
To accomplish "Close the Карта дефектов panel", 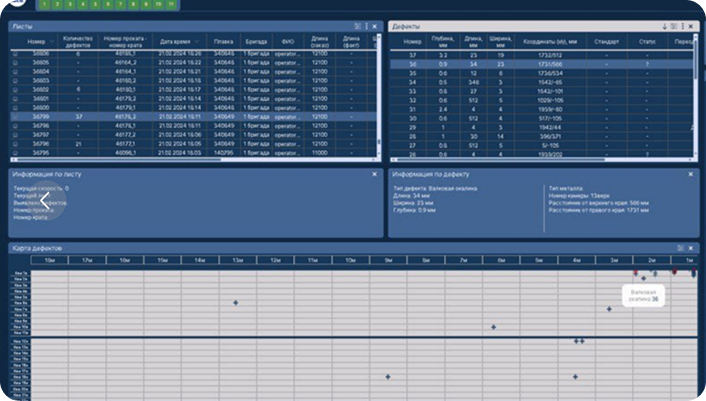I will 691,248.
